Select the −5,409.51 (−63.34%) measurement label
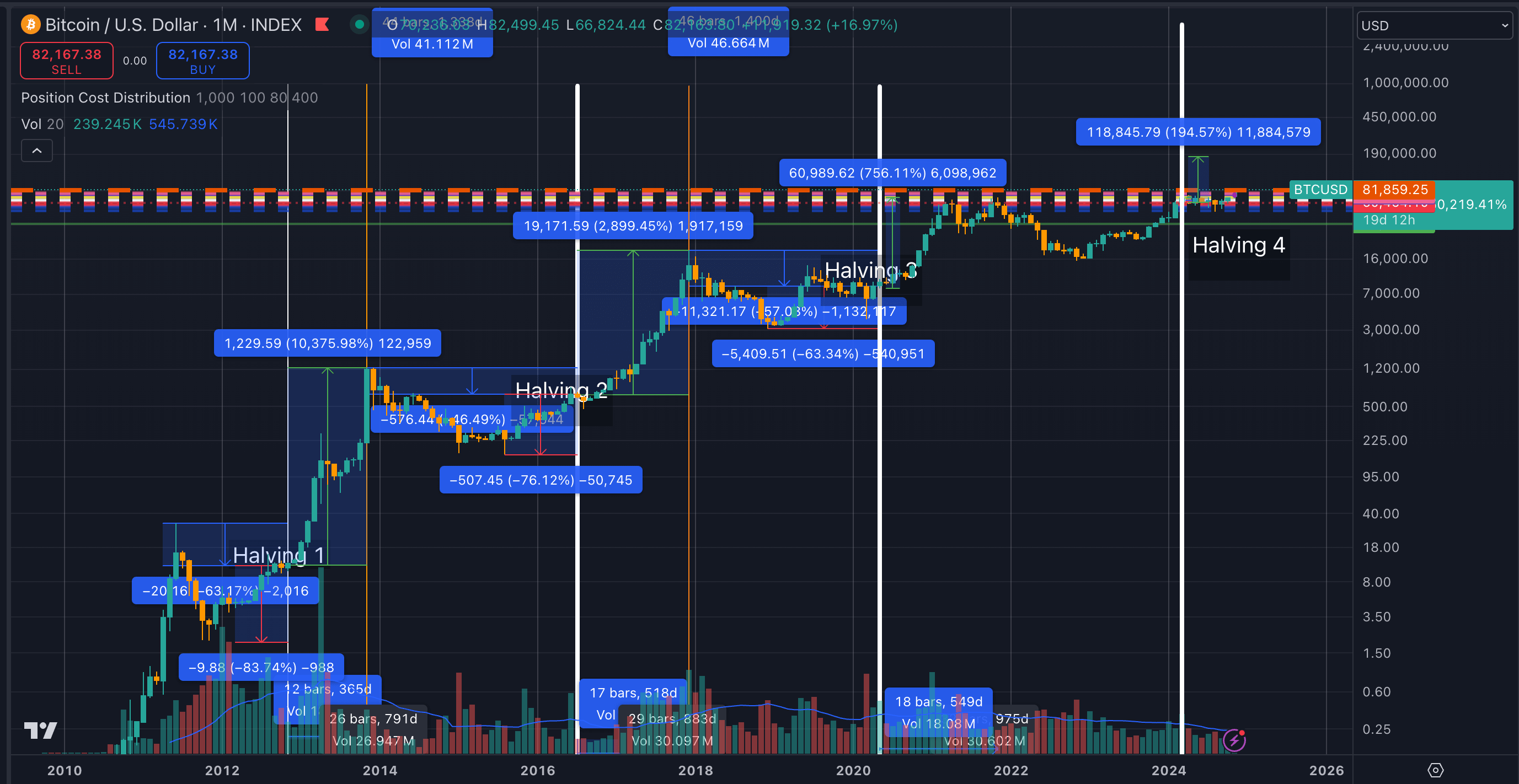 tap(823, 354)
